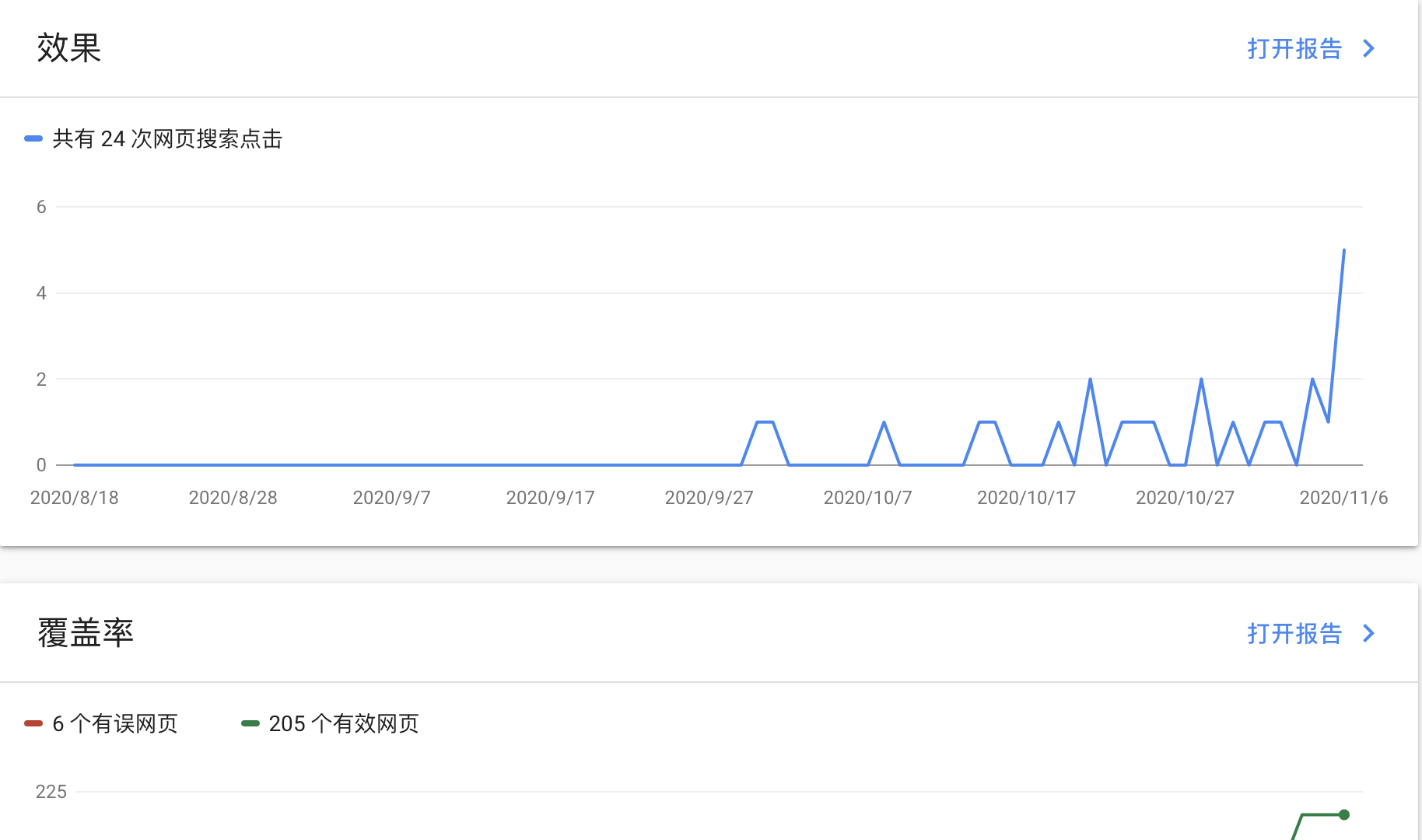Screen dimensions: 1422x840
Task: Click the 2020/11/6 date axis label
Action: click(x=1343, y=498)
